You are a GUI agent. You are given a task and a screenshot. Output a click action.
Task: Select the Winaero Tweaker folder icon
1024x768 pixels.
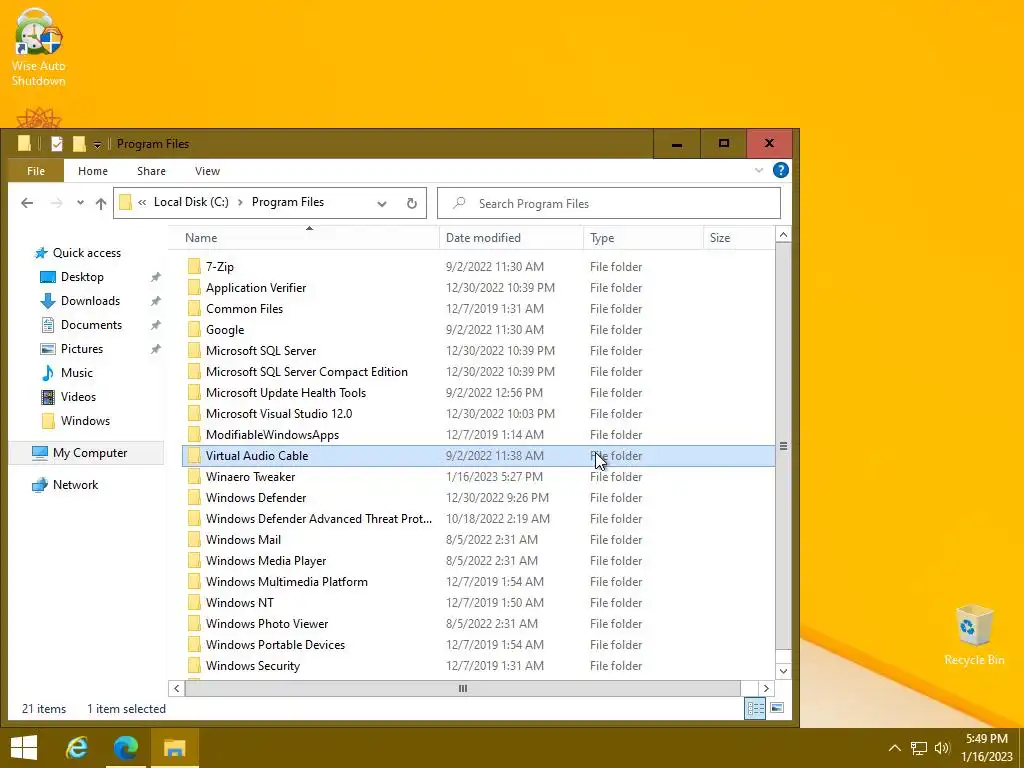[194, 477]
